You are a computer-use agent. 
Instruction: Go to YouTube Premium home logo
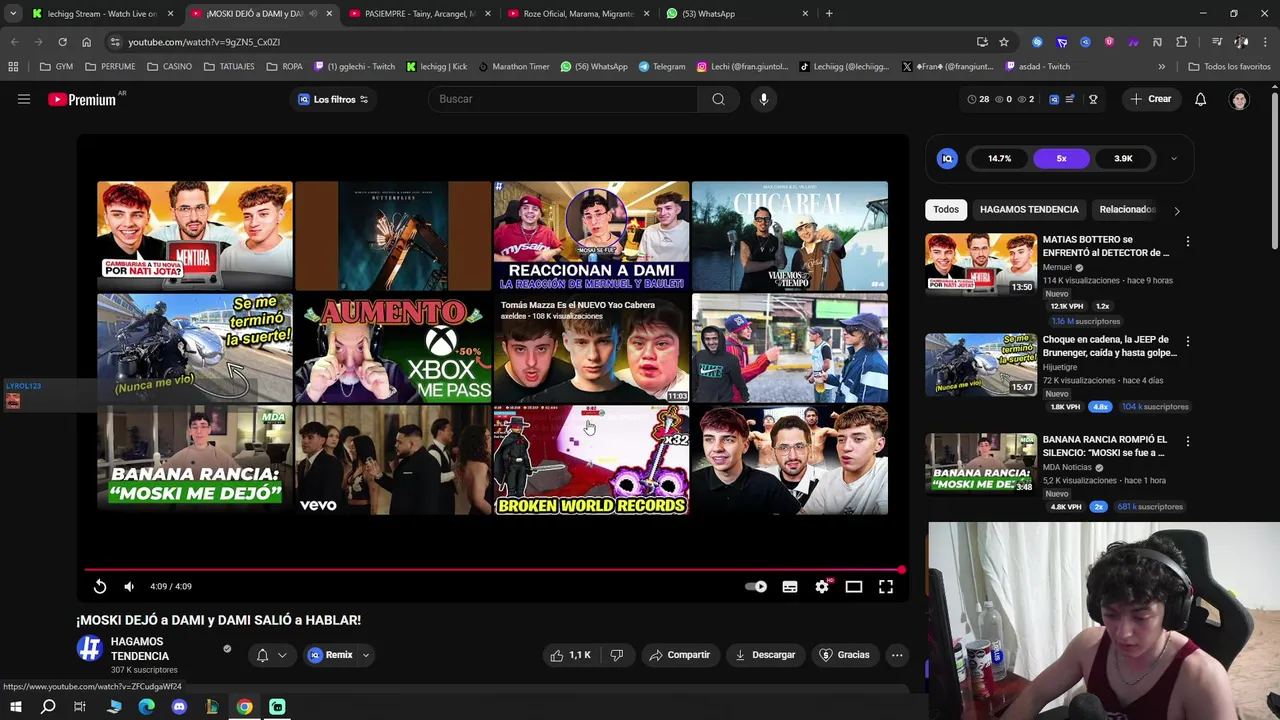82,99
